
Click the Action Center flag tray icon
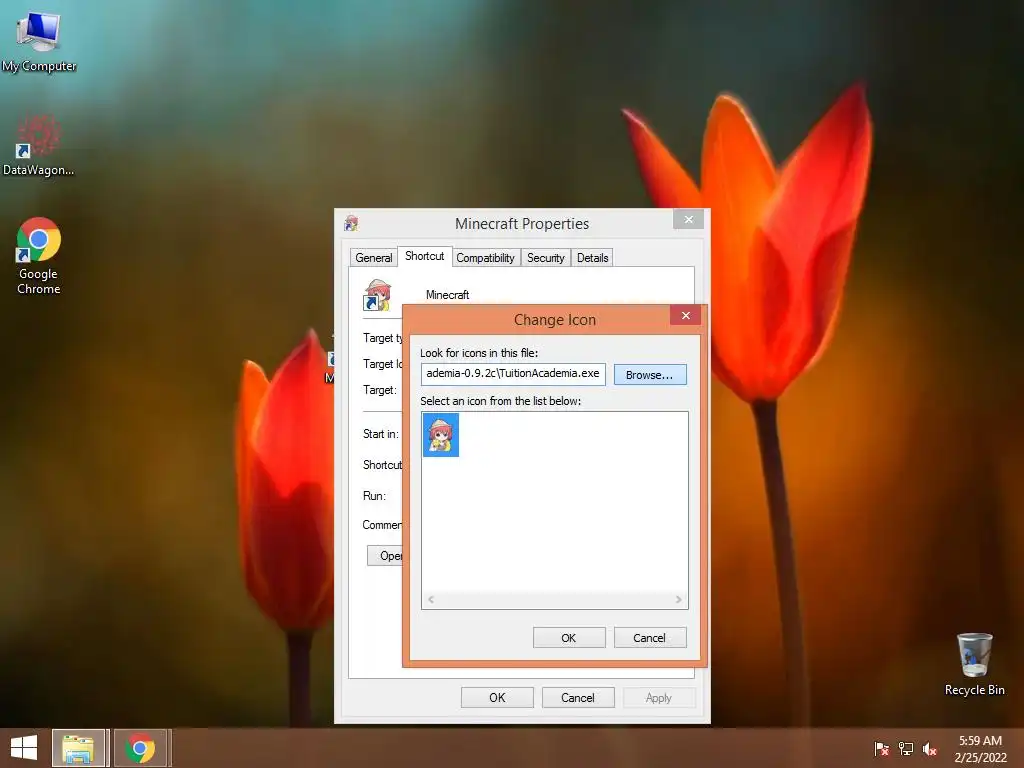pyautogui.click(x=882, y=749)
